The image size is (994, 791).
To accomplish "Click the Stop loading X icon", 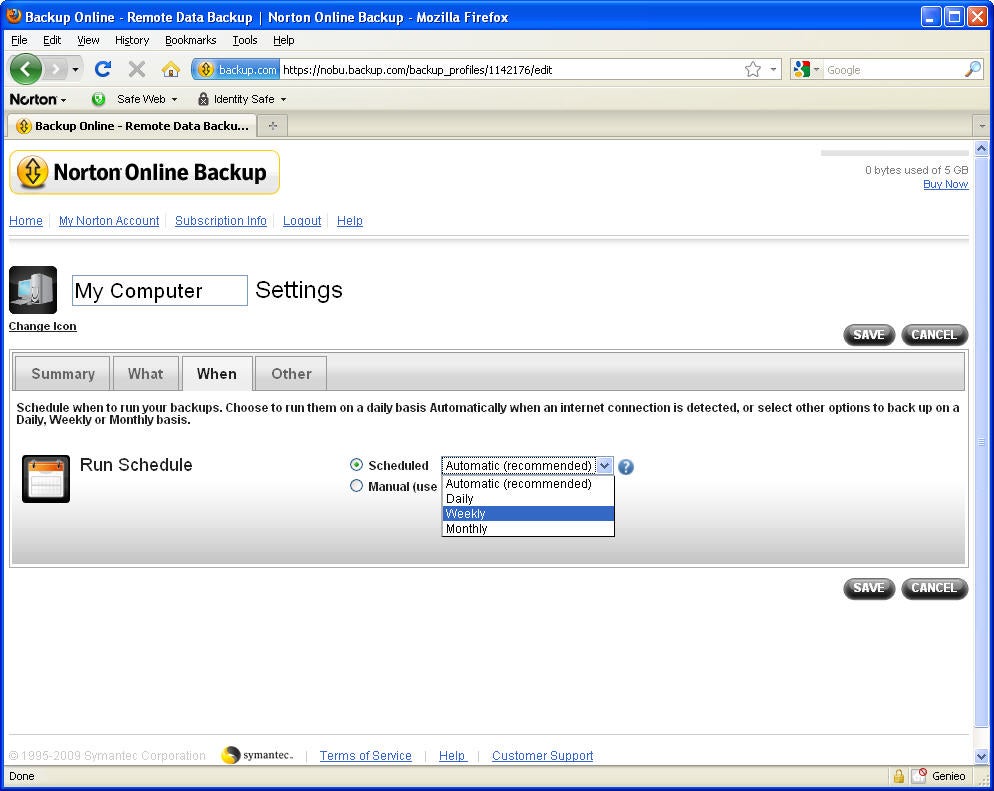I will 137,69.
